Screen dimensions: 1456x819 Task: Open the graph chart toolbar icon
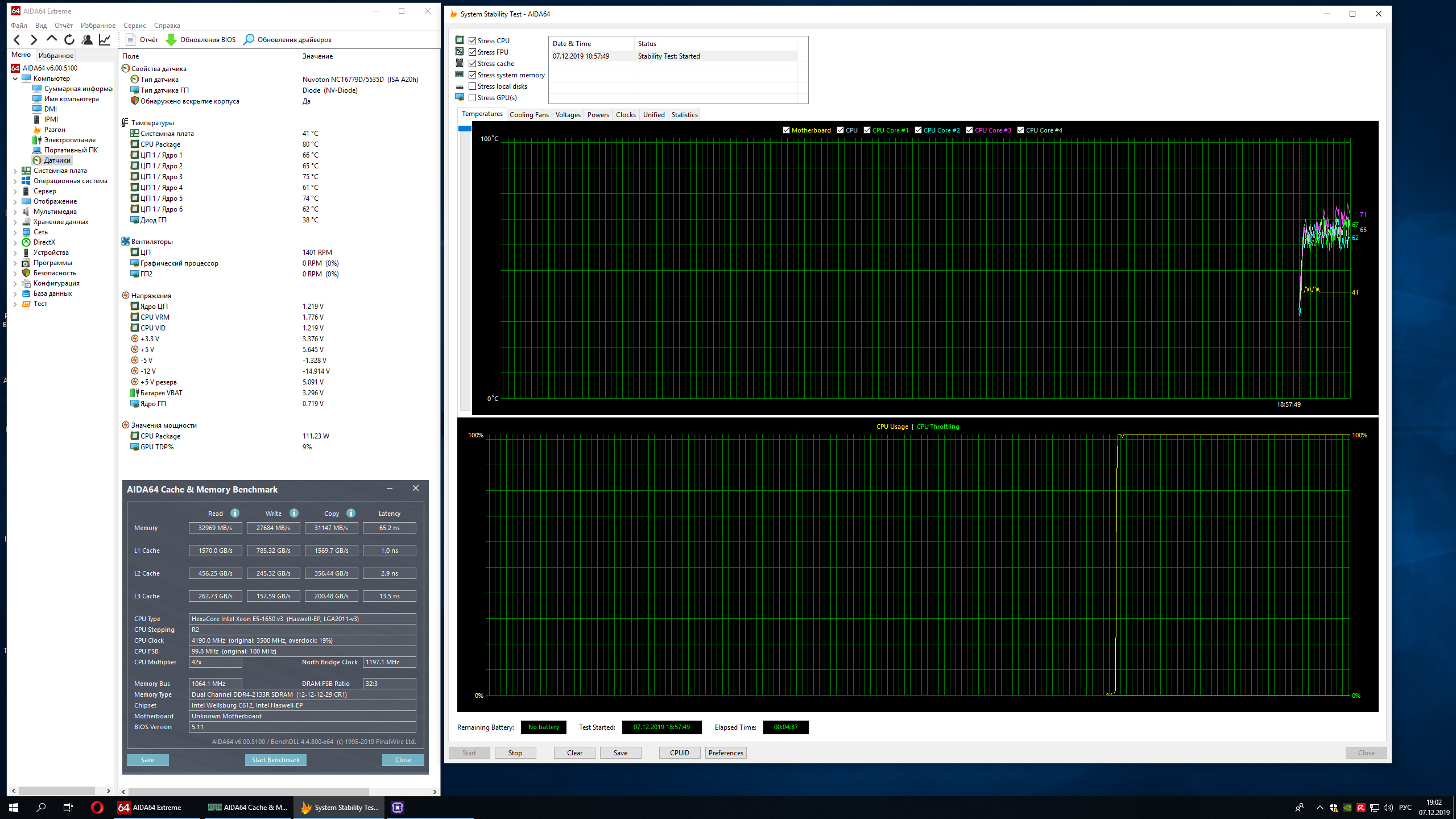click(x=105, y=39)
